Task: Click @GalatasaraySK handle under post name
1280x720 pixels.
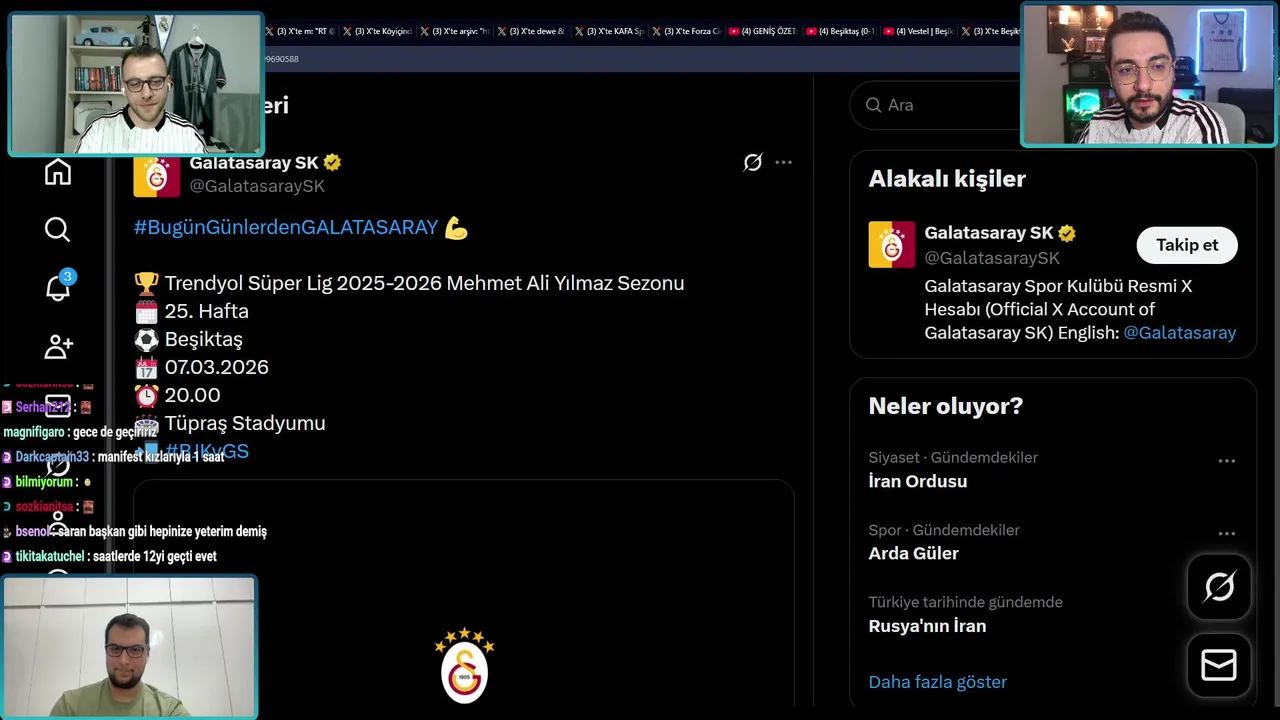Action: [257, 186]
